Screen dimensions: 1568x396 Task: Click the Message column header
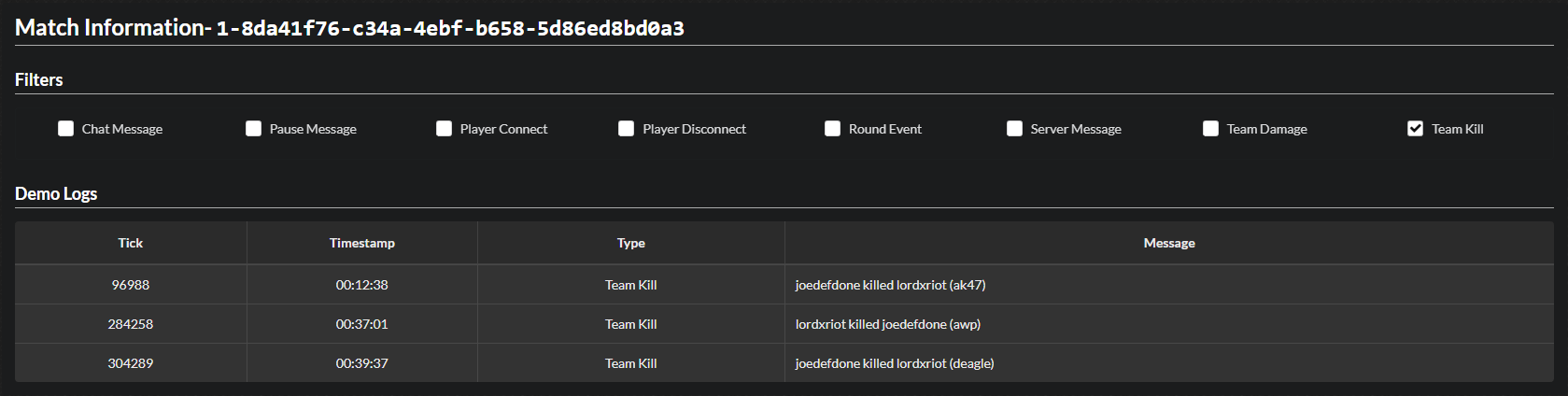pos(1169,243)
